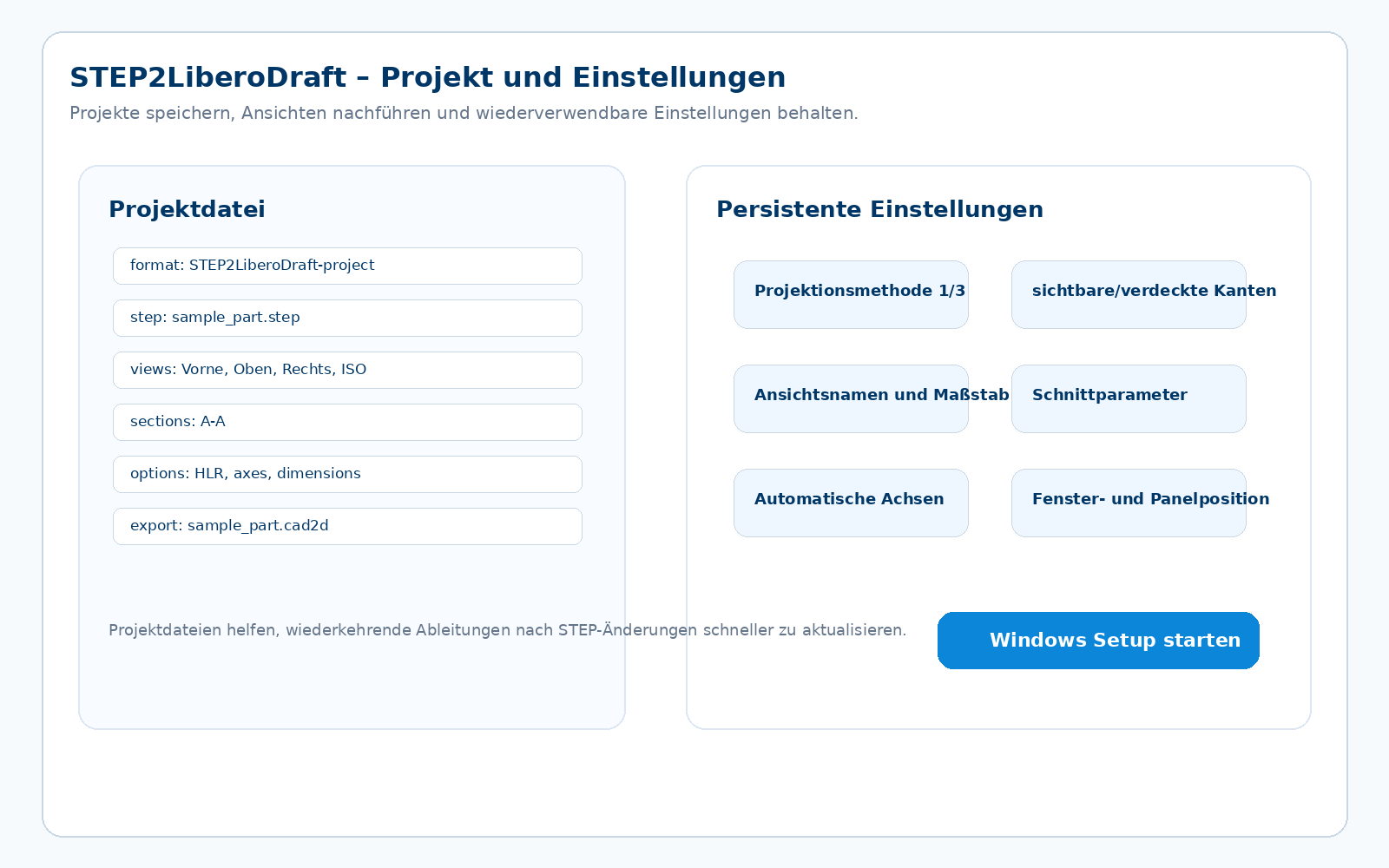1389x868 pixels.
Task: Click the Projektdateien helfen description text
Action: [x=507, y=630]
